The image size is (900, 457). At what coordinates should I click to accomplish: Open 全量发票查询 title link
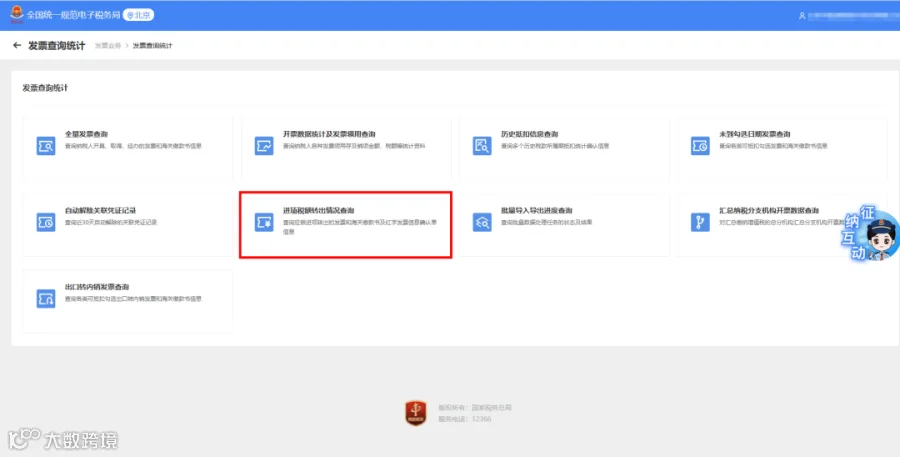click(x=86, y=134)
